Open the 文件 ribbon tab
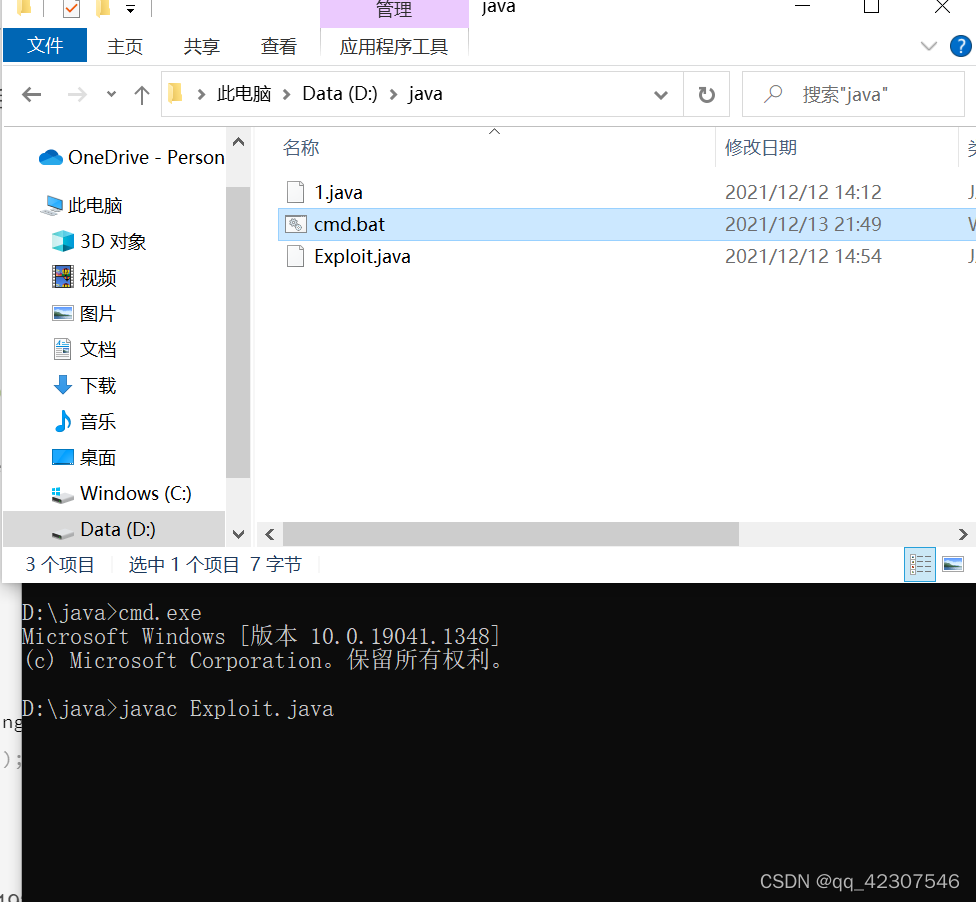The image size is (976, 902). [45, 45]
